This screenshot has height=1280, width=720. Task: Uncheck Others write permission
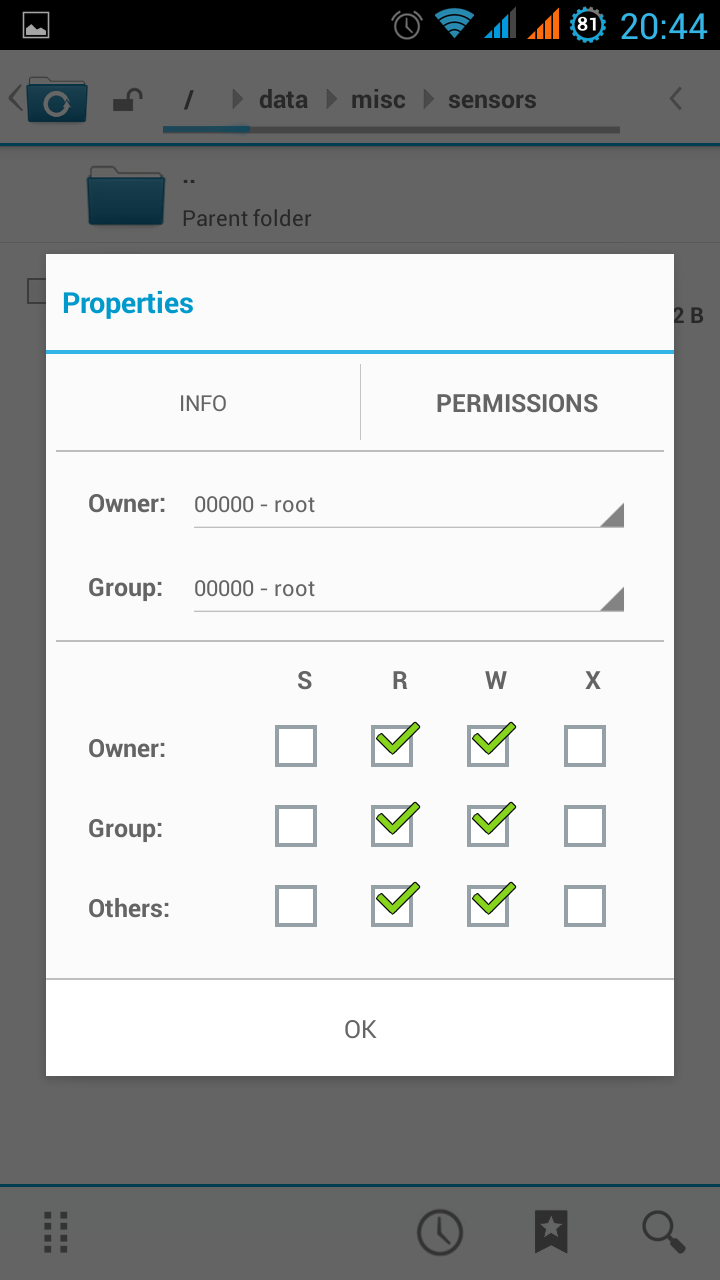(488, 906)
